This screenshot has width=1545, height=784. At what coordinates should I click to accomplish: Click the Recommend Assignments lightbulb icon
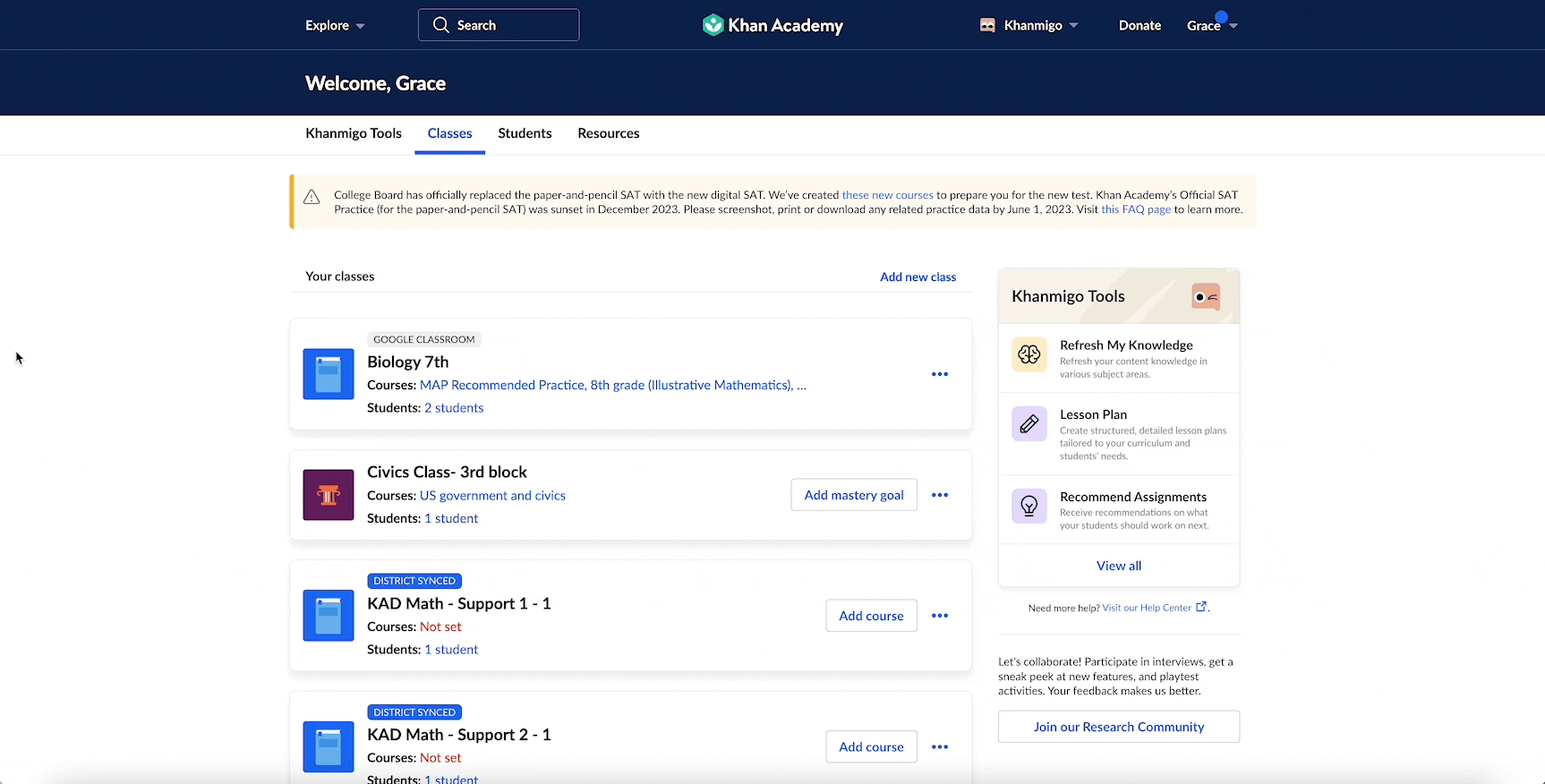(x=1029, y=506)
